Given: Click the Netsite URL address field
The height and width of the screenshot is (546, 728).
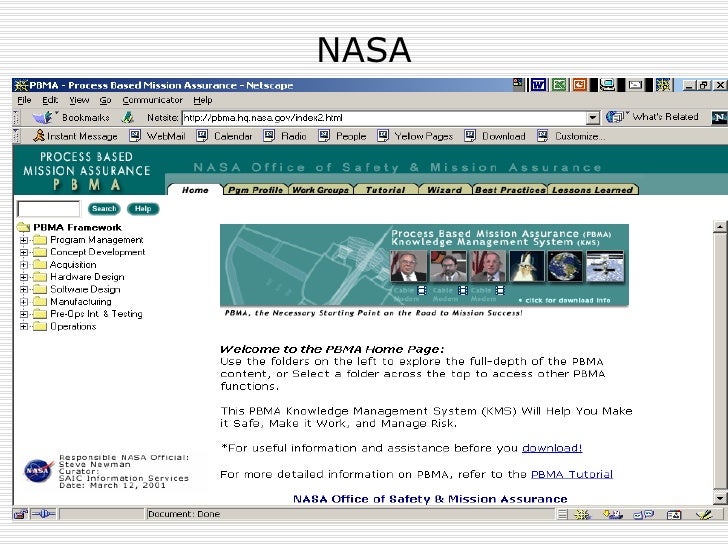Looking at the screenshot, I should [384, 117].
